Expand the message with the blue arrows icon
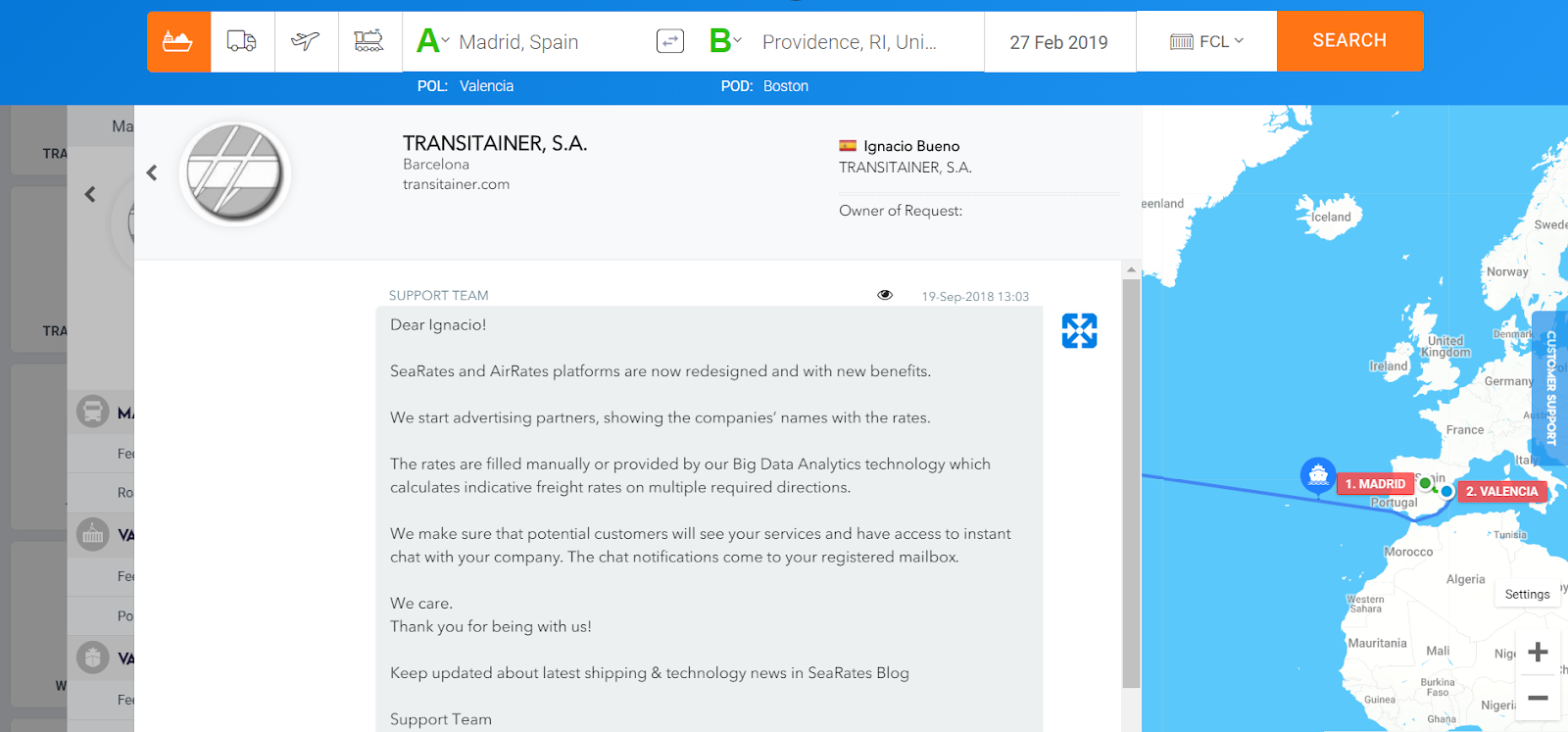Screen dimensions: 1568x732 1079,331
